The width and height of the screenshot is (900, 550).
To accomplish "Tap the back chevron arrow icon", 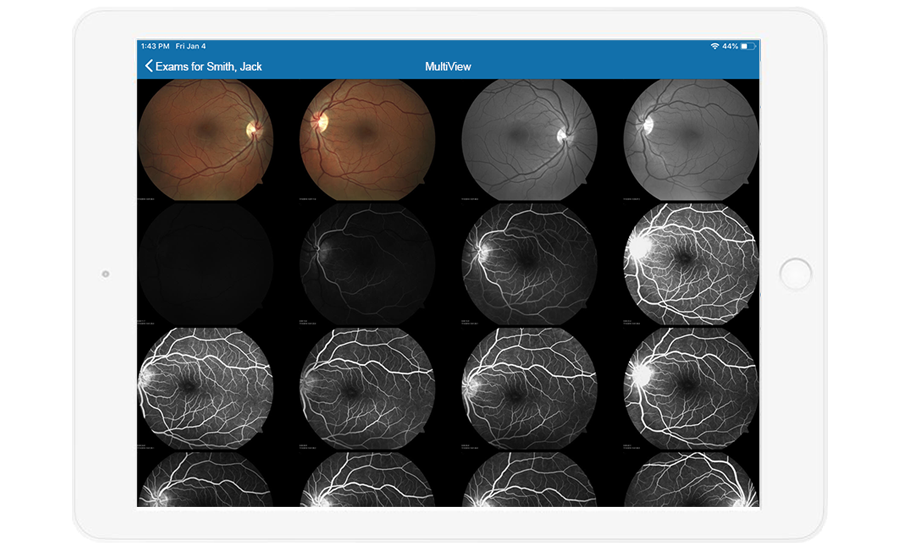I will 149,66.
